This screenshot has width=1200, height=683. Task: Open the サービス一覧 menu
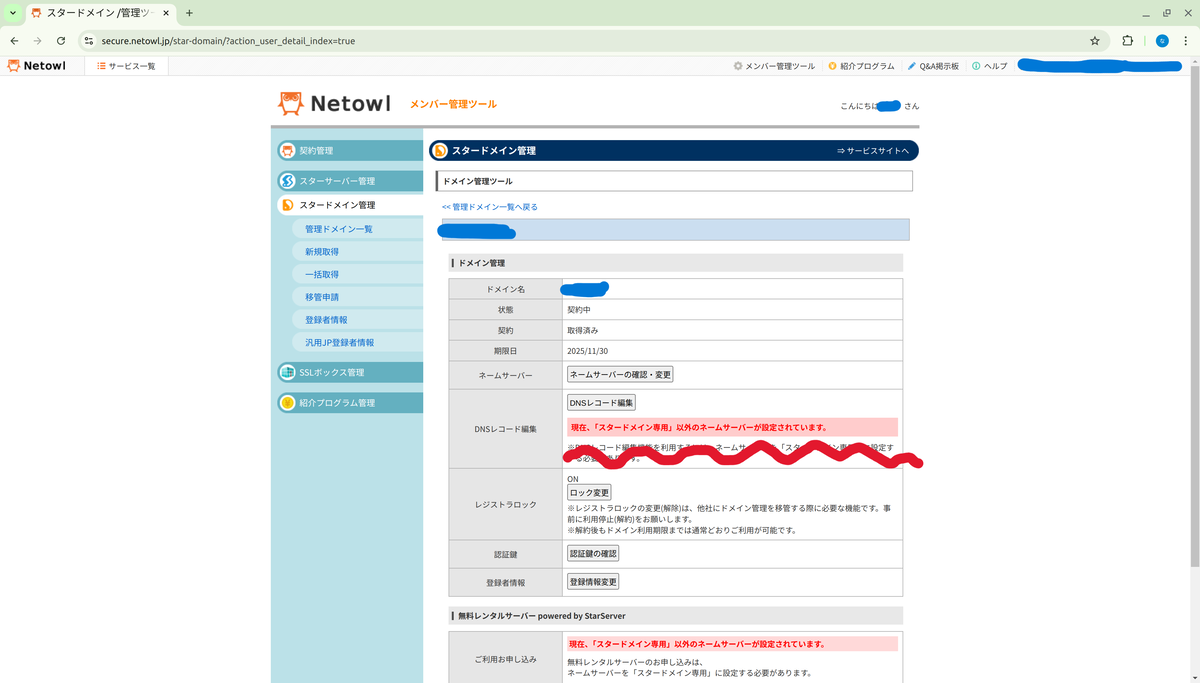[126, 66]
